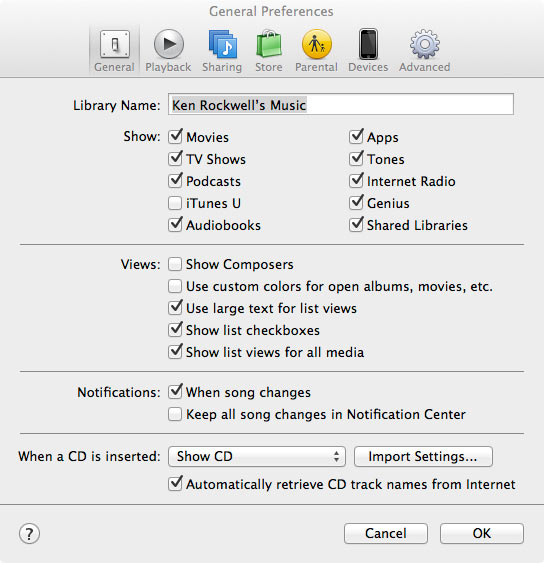Click the Import Settings button
This screenshot has height=563, width=544.
tap(423, 456)
